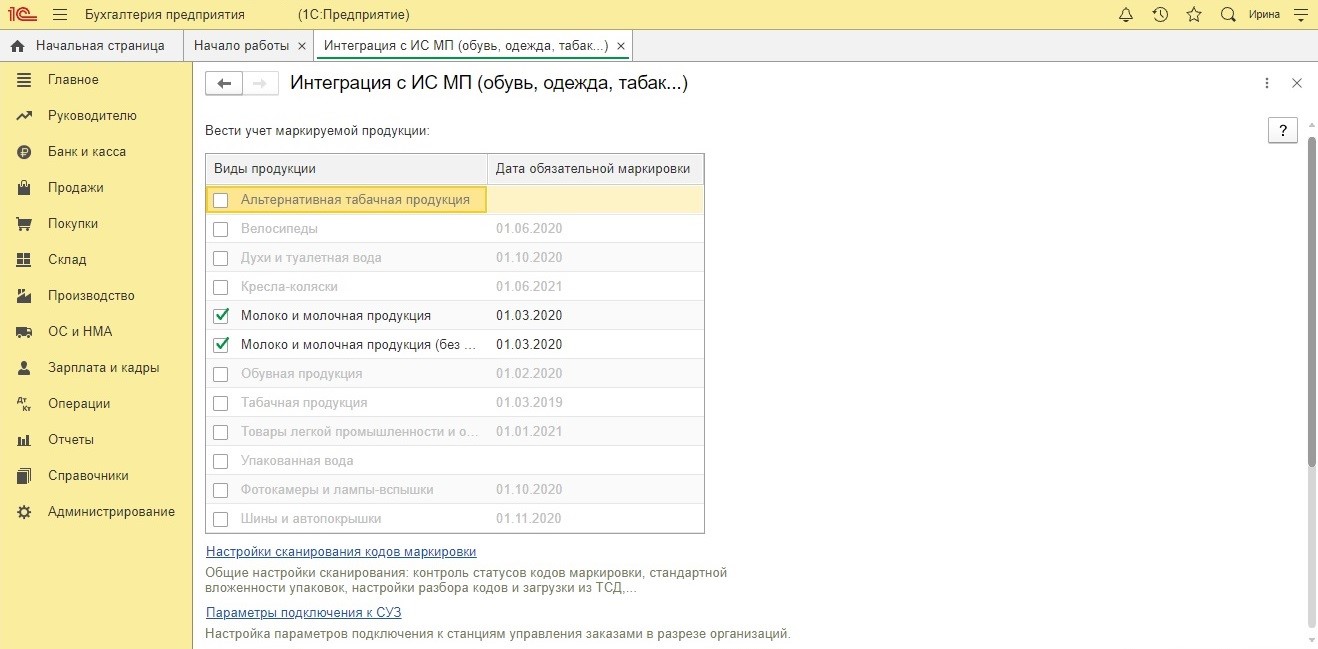Click the Банк и касса ruble icon
The width and height of the screenshot is (1318, 649).
click(x=25, y=152)
